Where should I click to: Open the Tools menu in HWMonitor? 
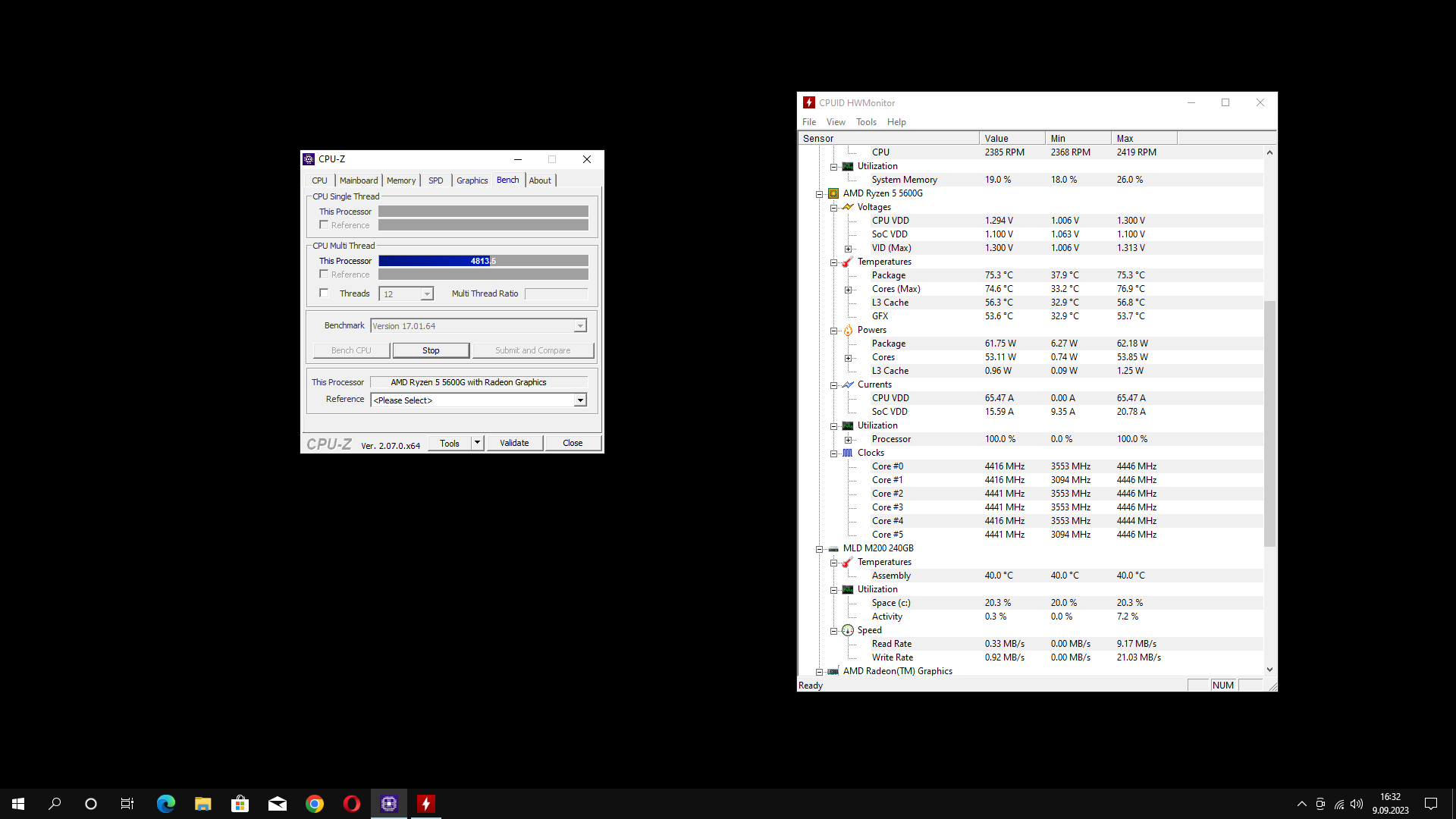tap(866, 122)
